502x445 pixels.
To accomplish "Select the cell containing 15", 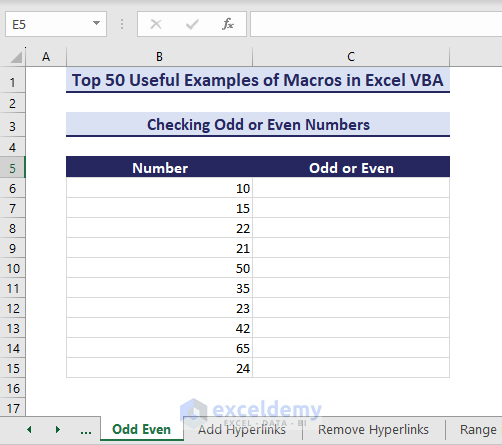I will tap(159, 208).
